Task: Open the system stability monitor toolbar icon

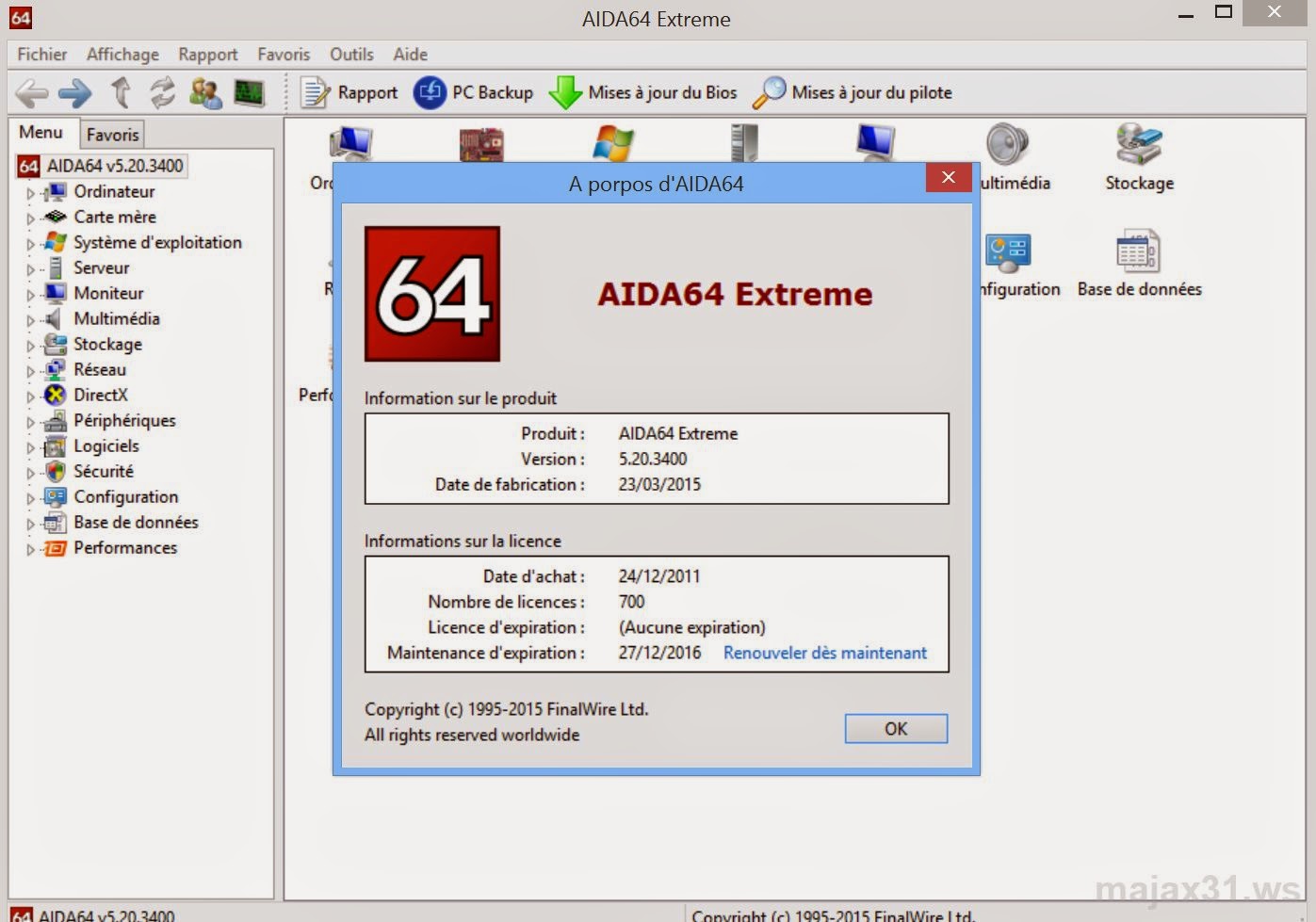Action: click(249, 92)
